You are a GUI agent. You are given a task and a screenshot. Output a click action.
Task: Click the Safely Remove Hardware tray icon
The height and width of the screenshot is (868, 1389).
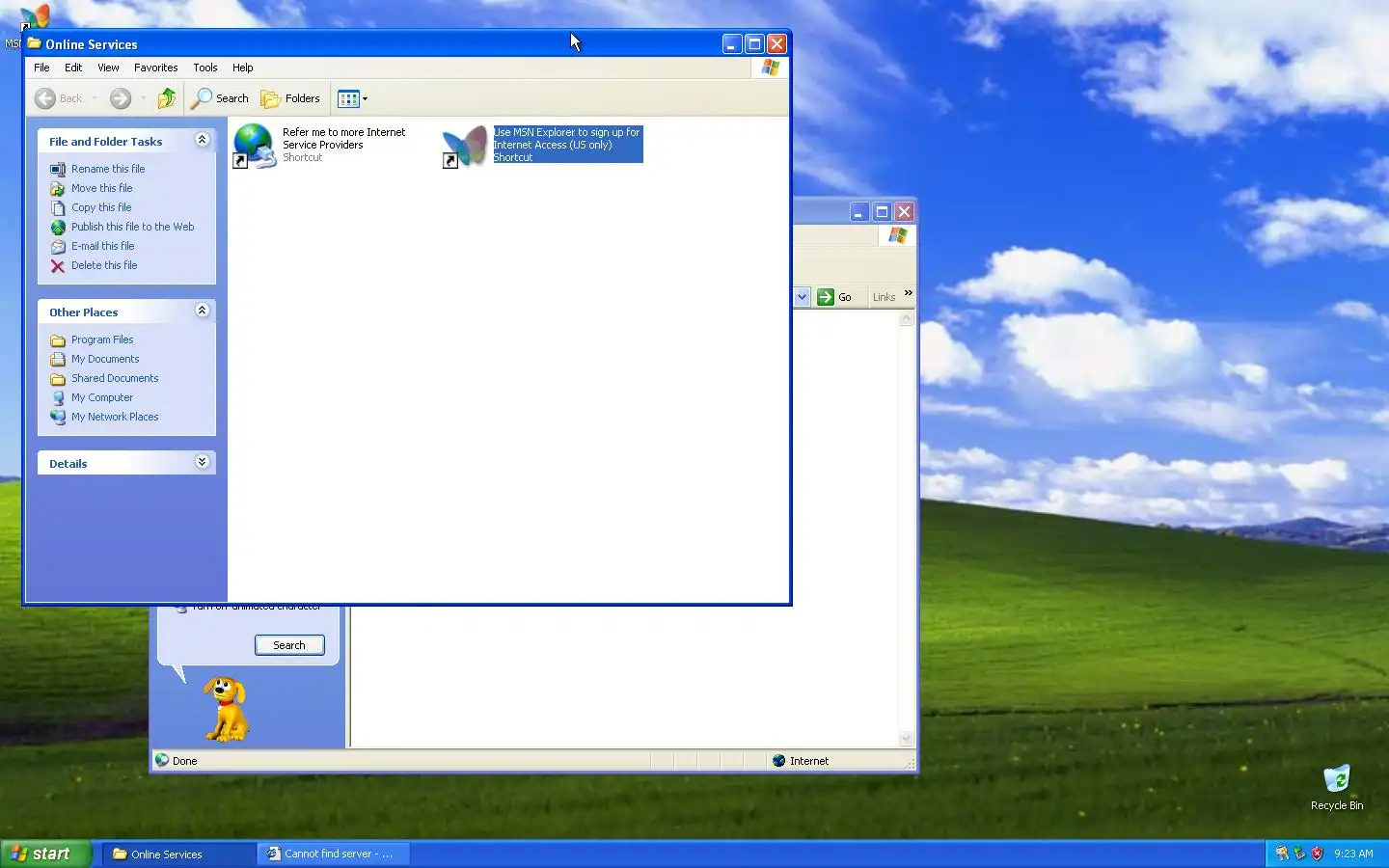[1299, 854]
